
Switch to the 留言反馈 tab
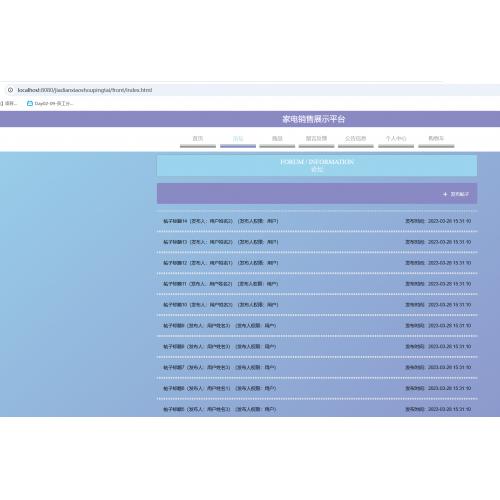(x=316, y=138)
